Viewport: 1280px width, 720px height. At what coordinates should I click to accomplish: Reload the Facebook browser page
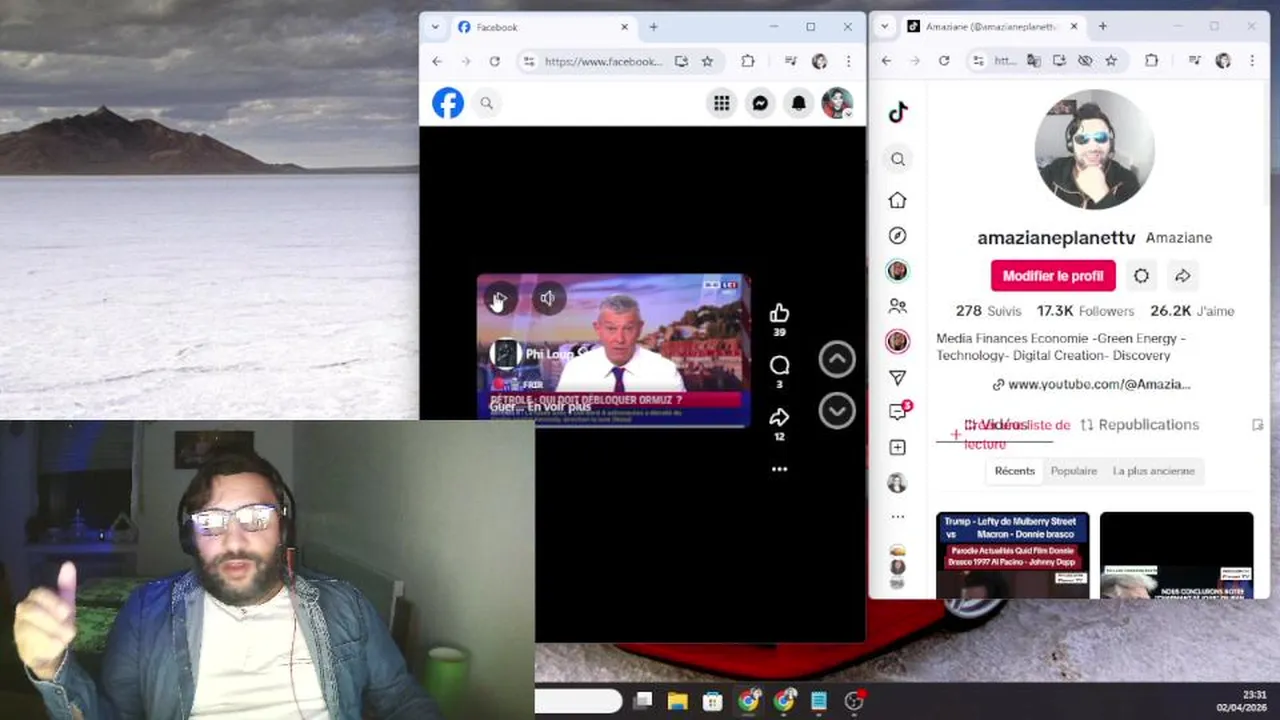494,61
